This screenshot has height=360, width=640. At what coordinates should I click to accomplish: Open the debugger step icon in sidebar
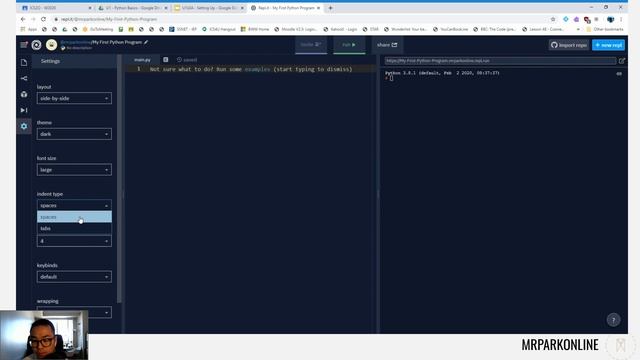click(24, 110)
